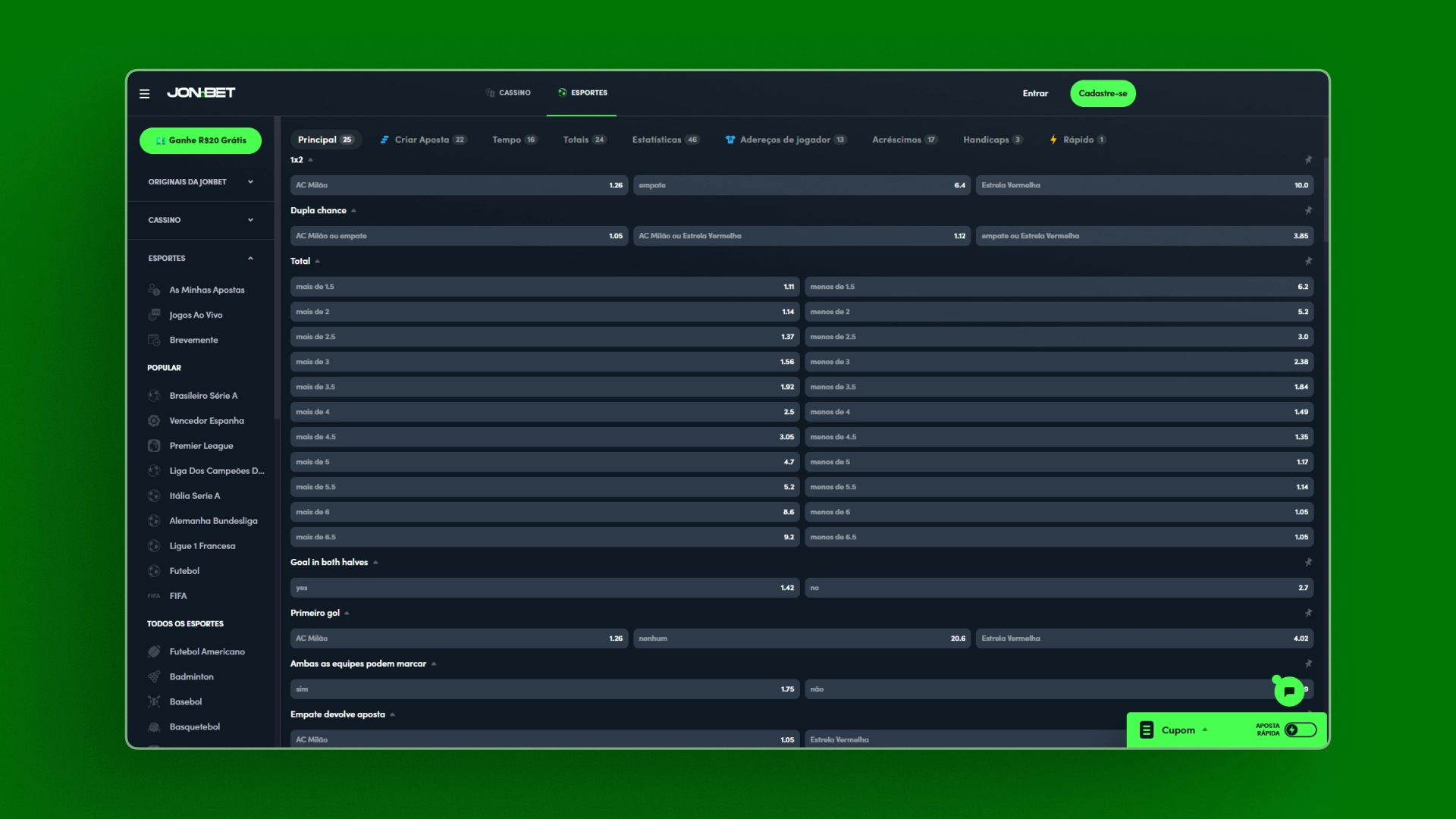Pin the Primeiro gol market
This screenshot has height=819, width=1456.
coord(1308,613)
